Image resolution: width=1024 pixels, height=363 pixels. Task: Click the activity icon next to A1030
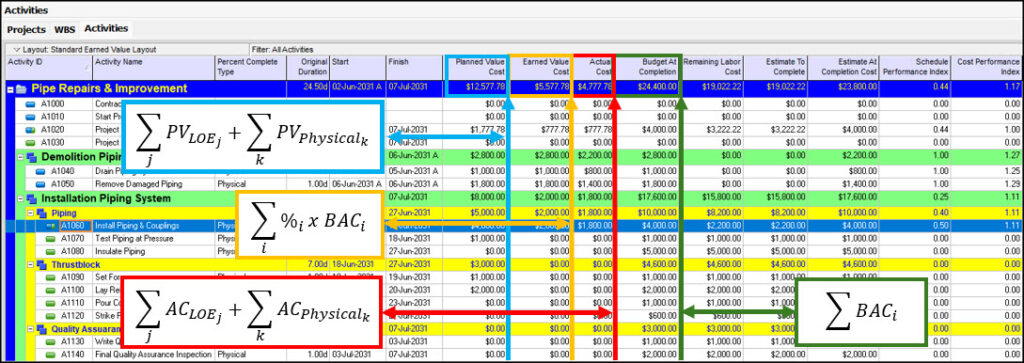point(30,142)
